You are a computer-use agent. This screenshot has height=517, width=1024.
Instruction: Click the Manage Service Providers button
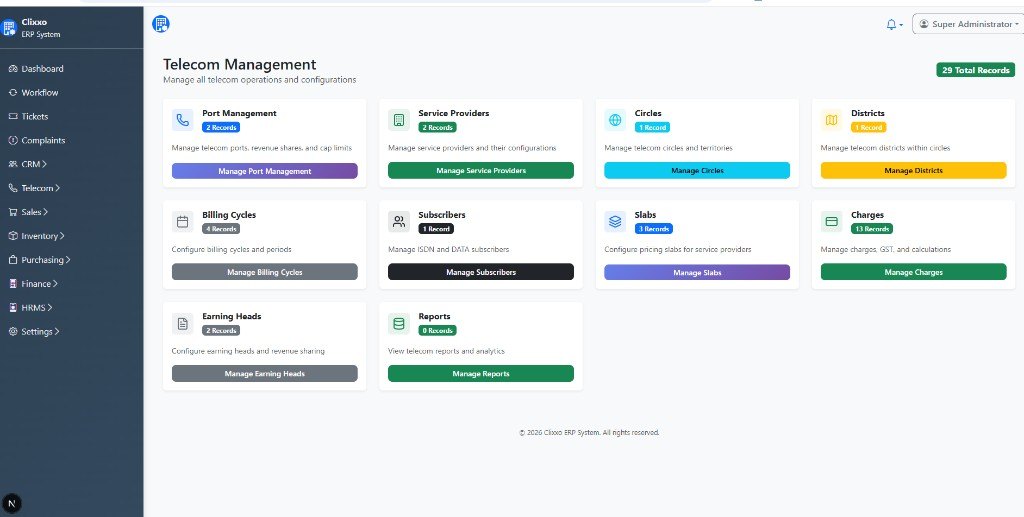481,170
